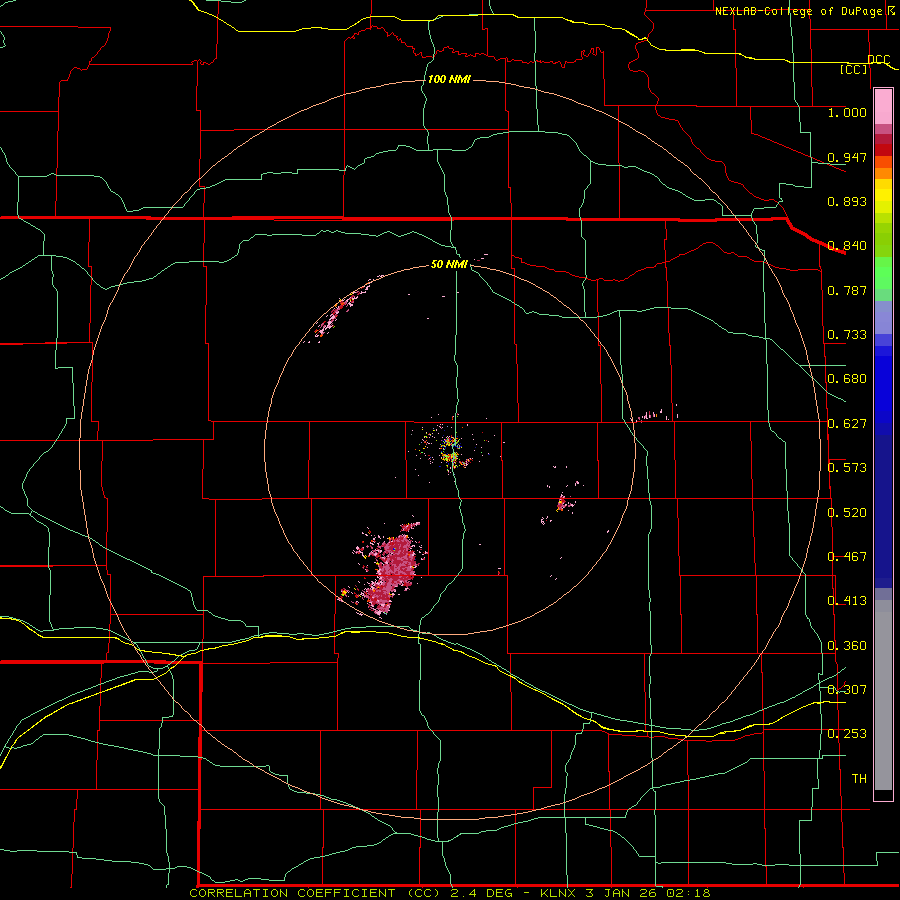Pick the gray segment of the color bar
The height and width of the screenshot is (900, 900).
click(x=883, y=695)
